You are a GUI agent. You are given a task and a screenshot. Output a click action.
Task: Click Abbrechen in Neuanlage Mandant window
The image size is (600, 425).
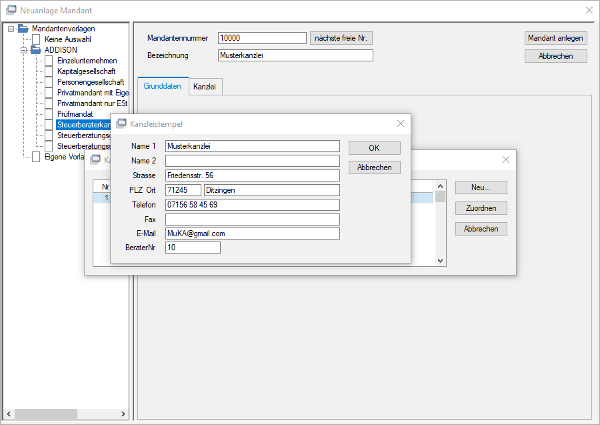(x=556, y=56)
